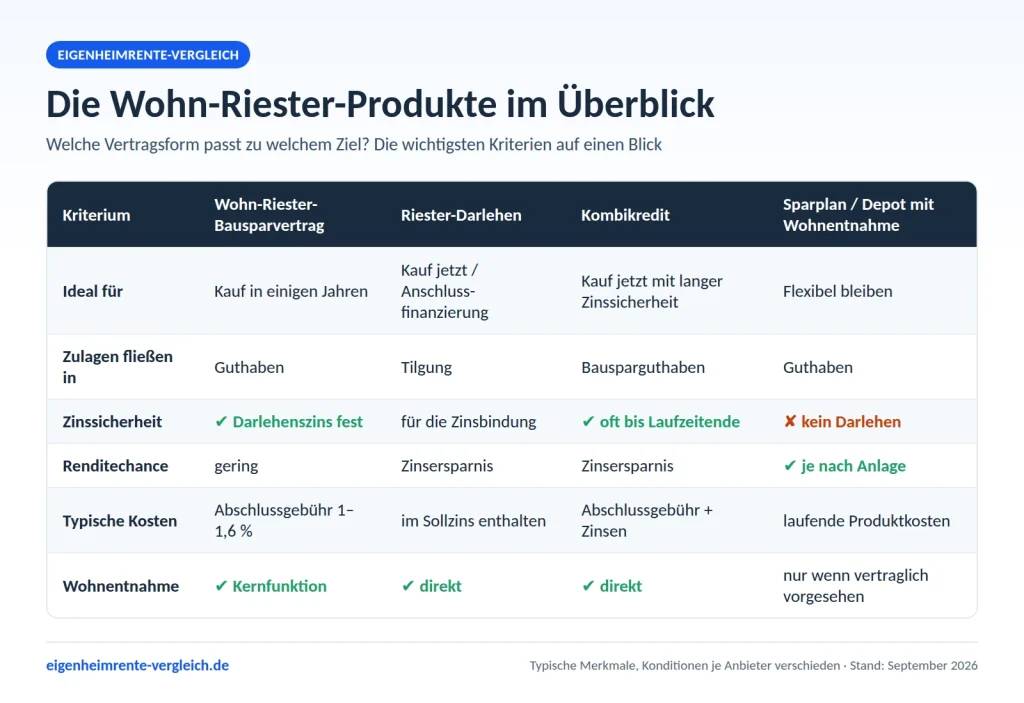The height and width of the screenshot is (703, 1024).
Task: Click the Zinsersparnis cell in the Kombikredit column
Action: click(x=627, y=466)
